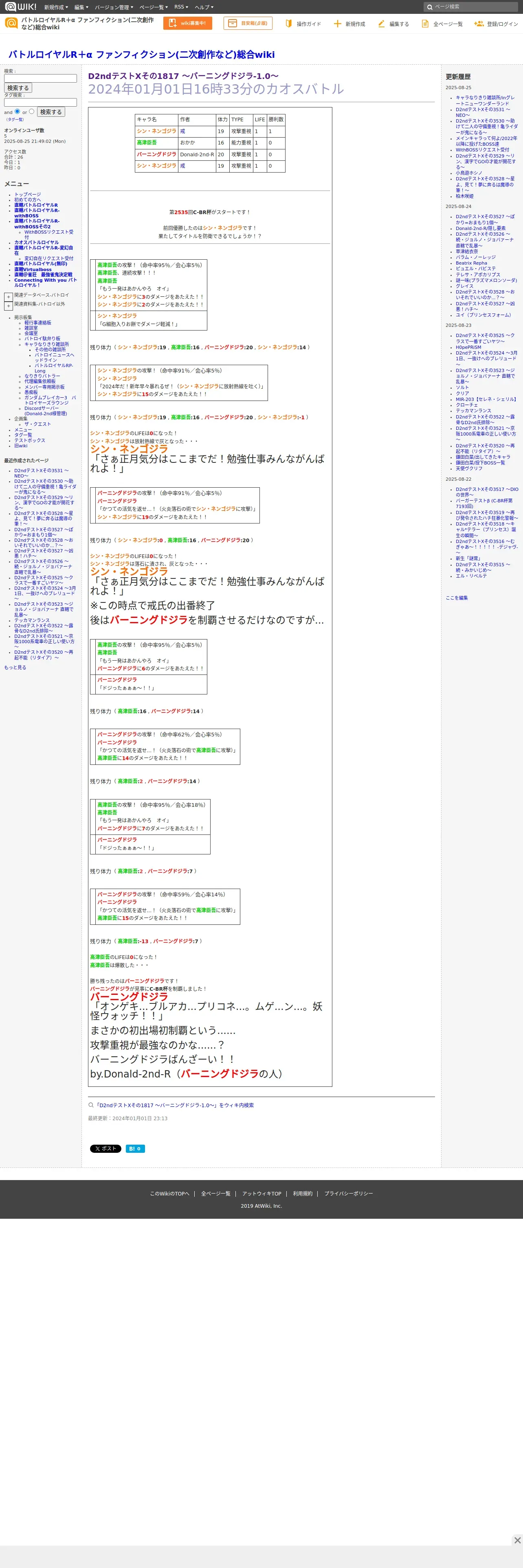Expand 関連データベース-バトロイ section

tap(9, 297)
